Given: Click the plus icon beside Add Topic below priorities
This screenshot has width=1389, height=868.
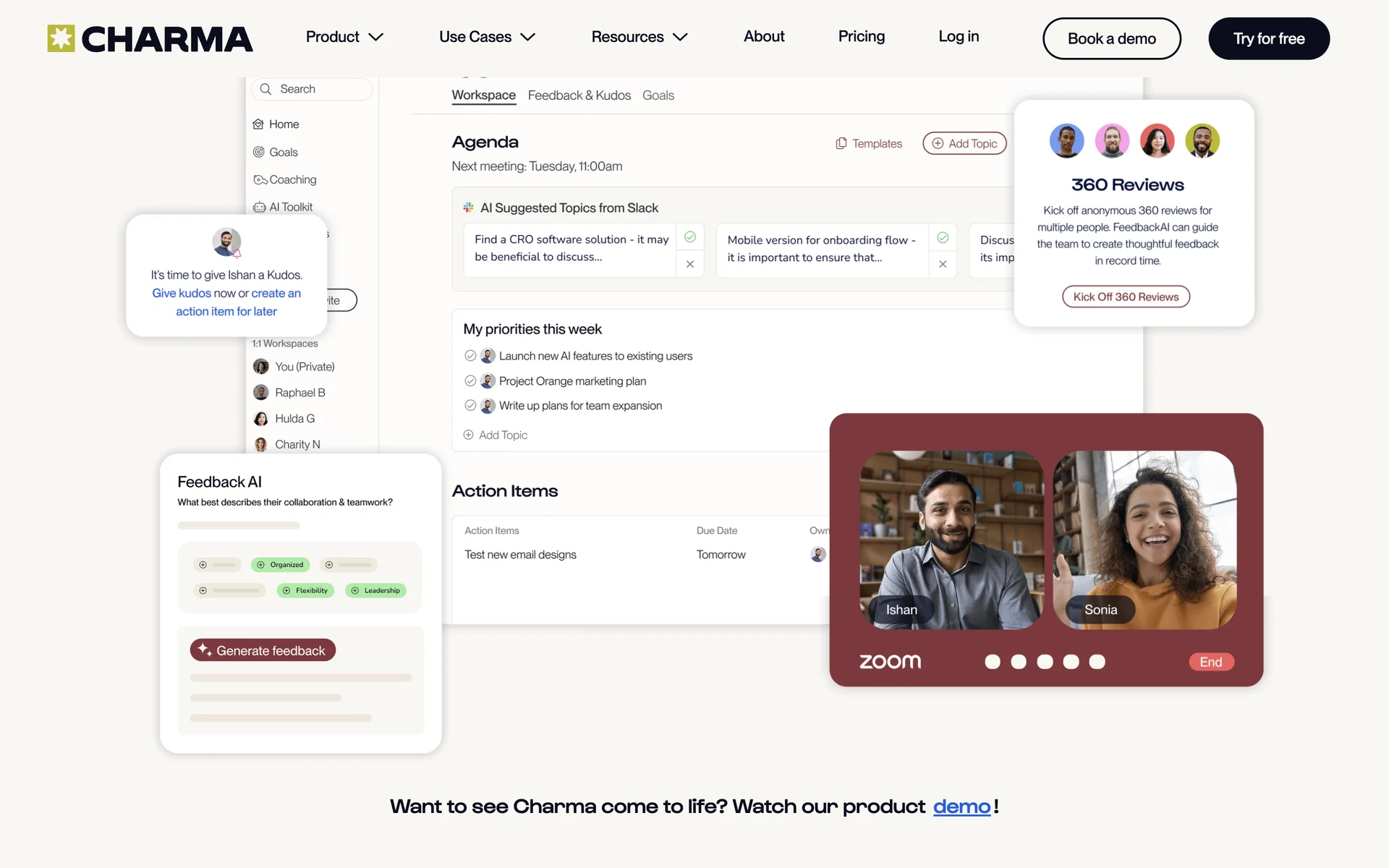Looking at the screenshot, I should 468,435.
